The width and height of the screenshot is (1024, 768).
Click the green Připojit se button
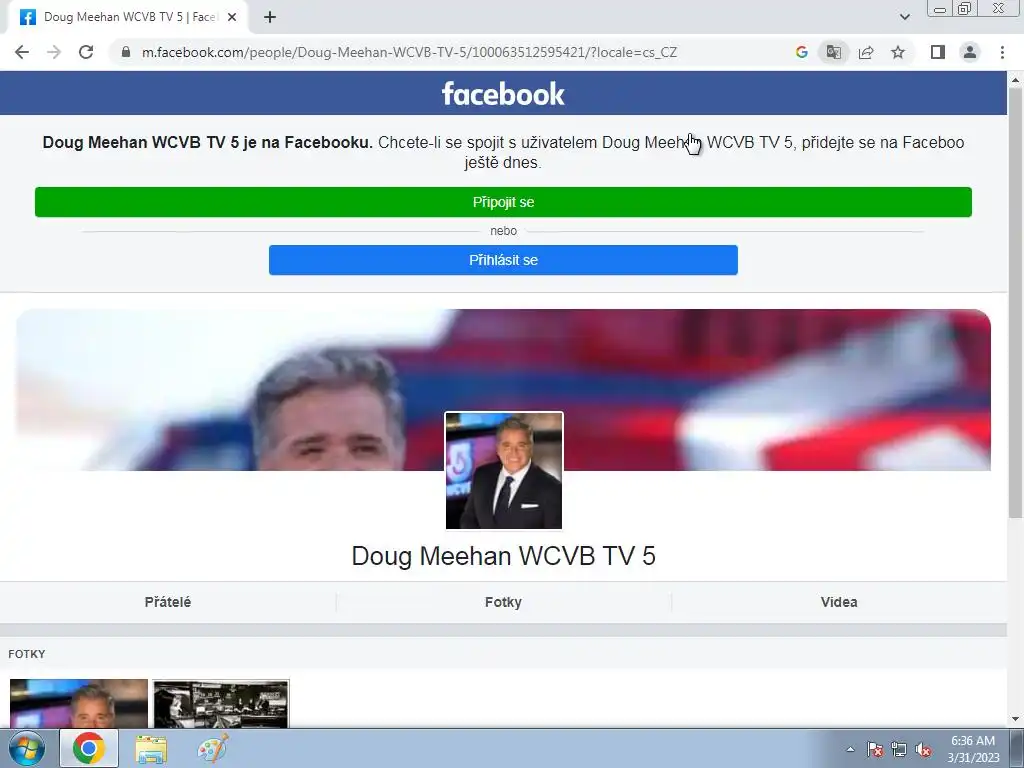pyautogui.click(x=503, y=202)
